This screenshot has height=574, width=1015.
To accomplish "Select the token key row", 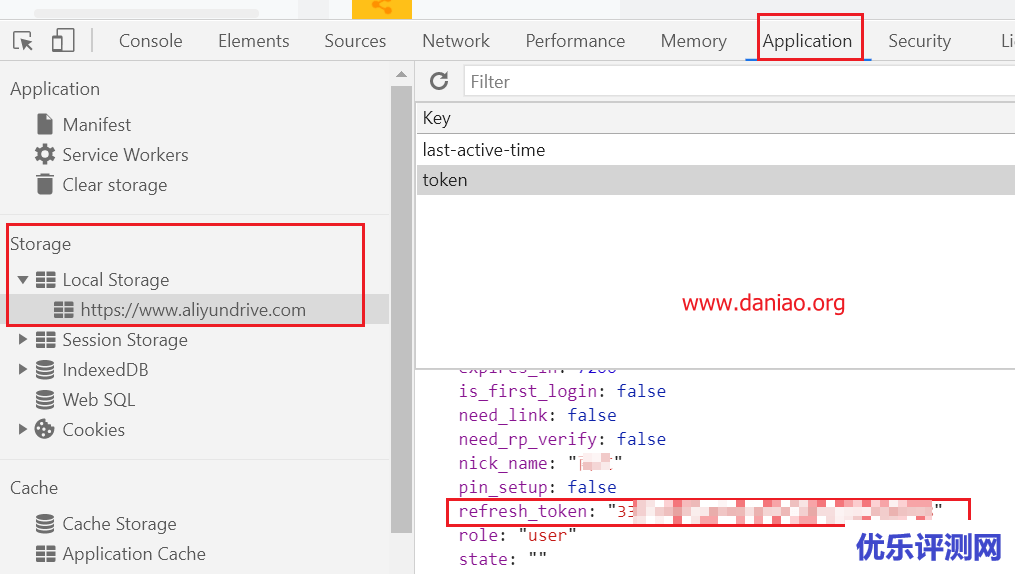I will (x=715, y=180).
